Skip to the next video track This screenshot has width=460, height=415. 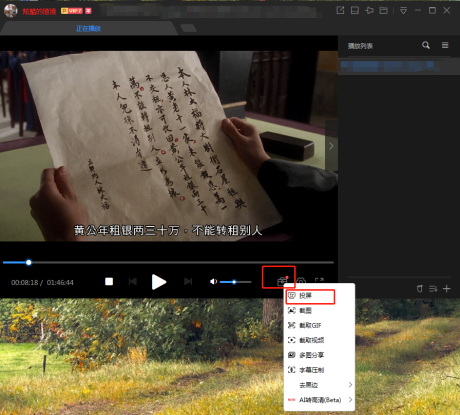[x=188, y=282]
